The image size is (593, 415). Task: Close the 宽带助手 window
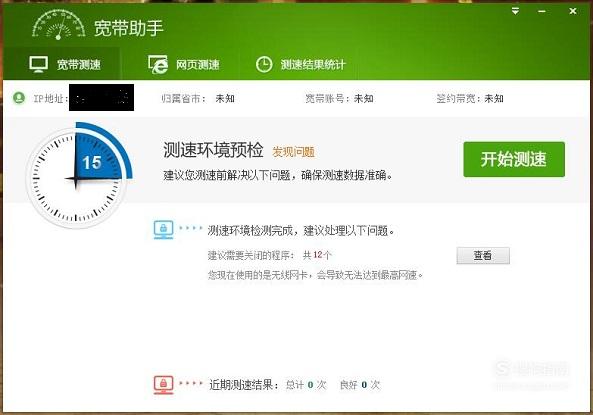coord(573,11)
